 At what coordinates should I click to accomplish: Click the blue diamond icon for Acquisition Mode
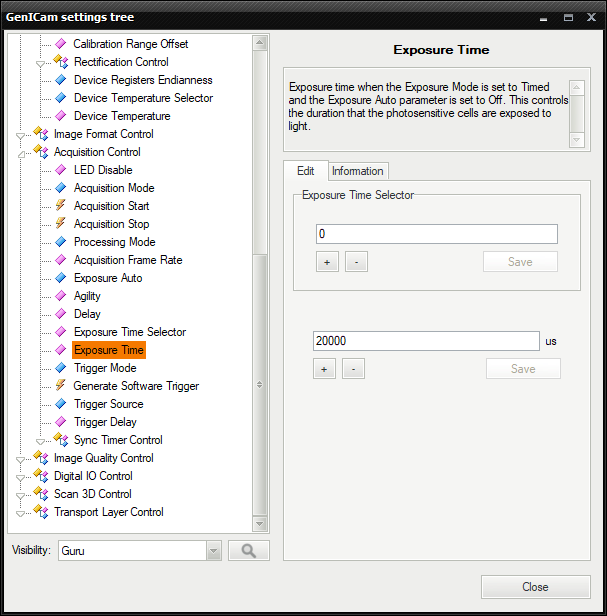[60, 188]
